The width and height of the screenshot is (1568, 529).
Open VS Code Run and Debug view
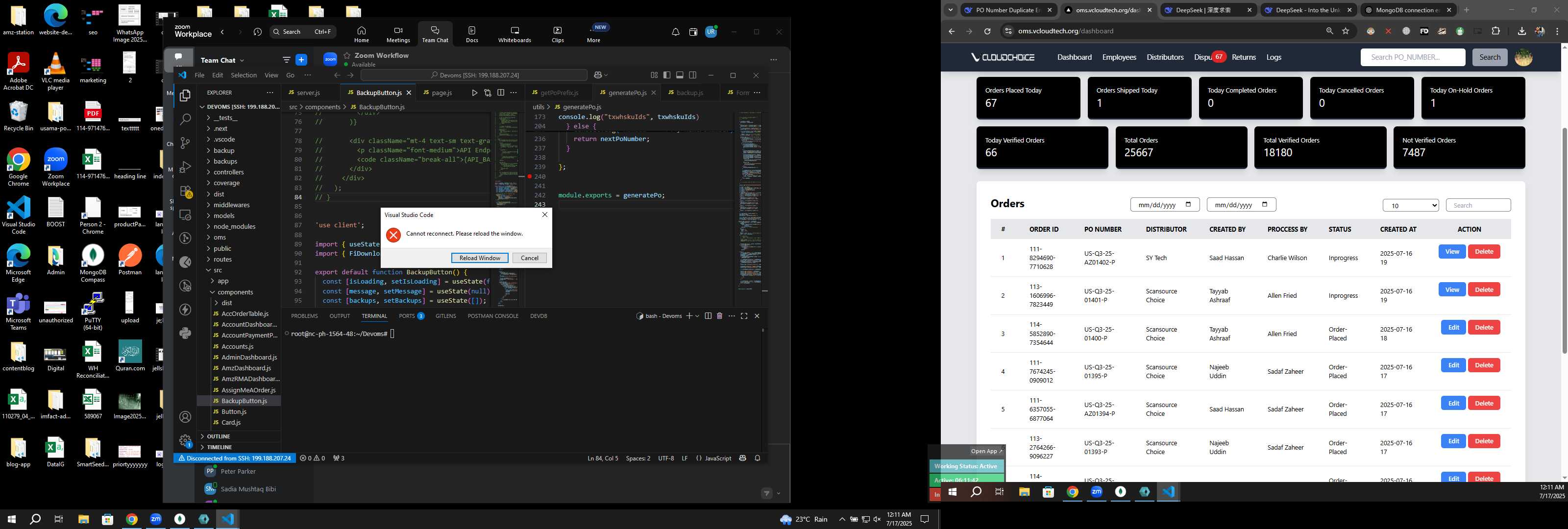[186, 167]
